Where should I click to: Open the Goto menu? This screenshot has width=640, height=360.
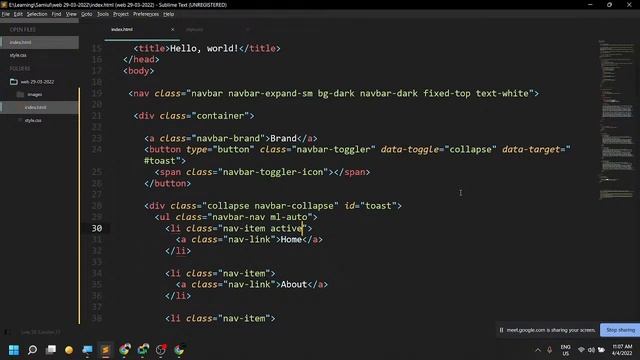(x=87, y=14)
